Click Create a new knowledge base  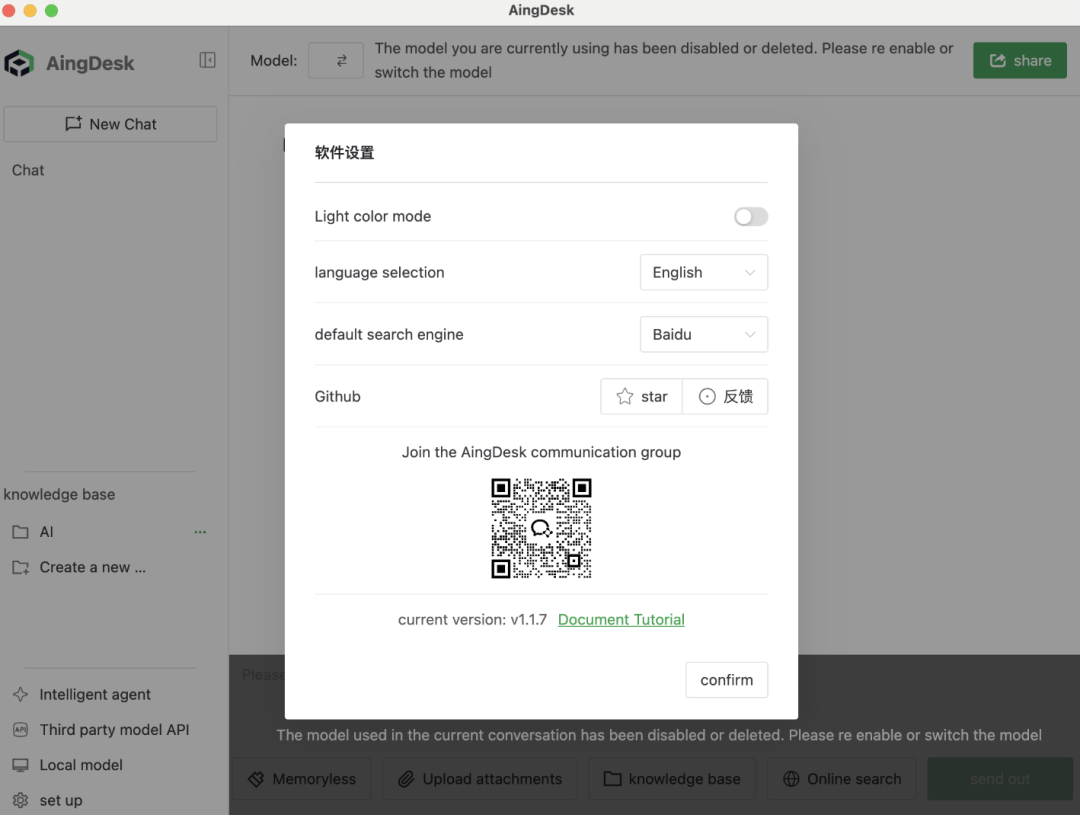click(92, 568)
